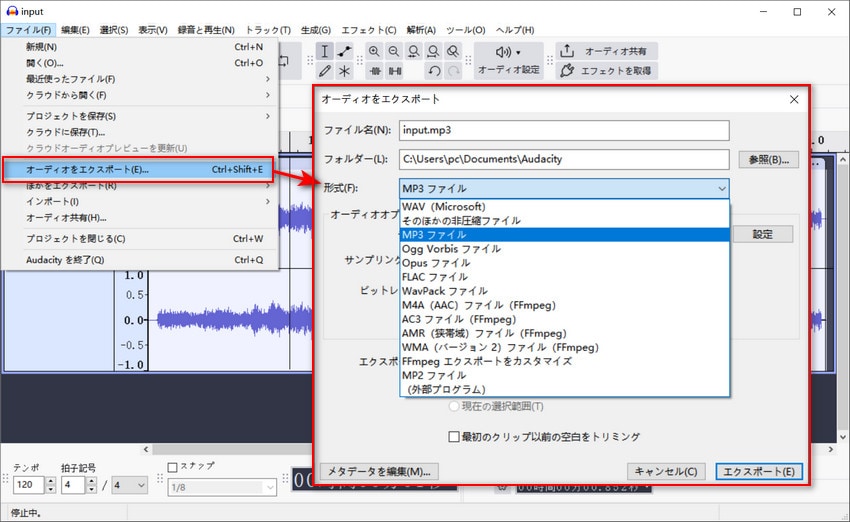The height and width of the screenshot is (522, 850).
Task: Click オーディオをエクスポート(E)... menu entry
Action: tap(138, 170)
